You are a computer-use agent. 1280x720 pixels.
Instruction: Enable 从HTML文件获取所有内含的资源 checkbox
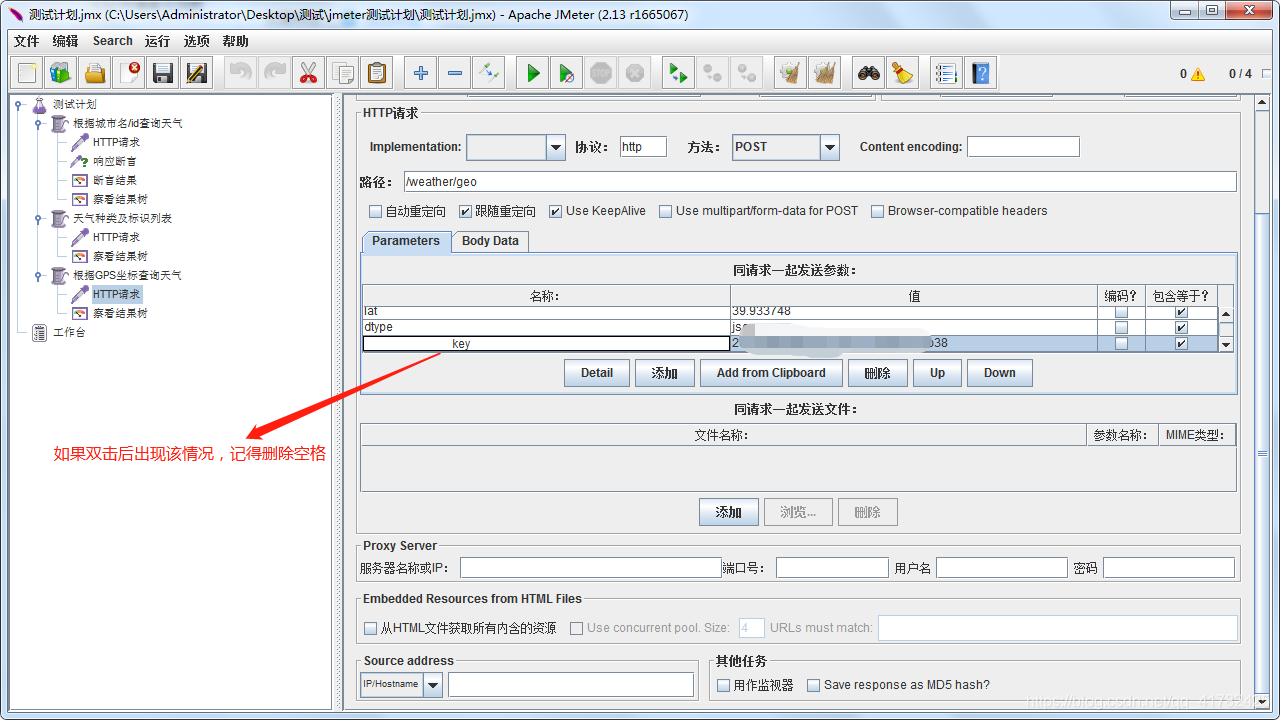click(x=371, y=628)
